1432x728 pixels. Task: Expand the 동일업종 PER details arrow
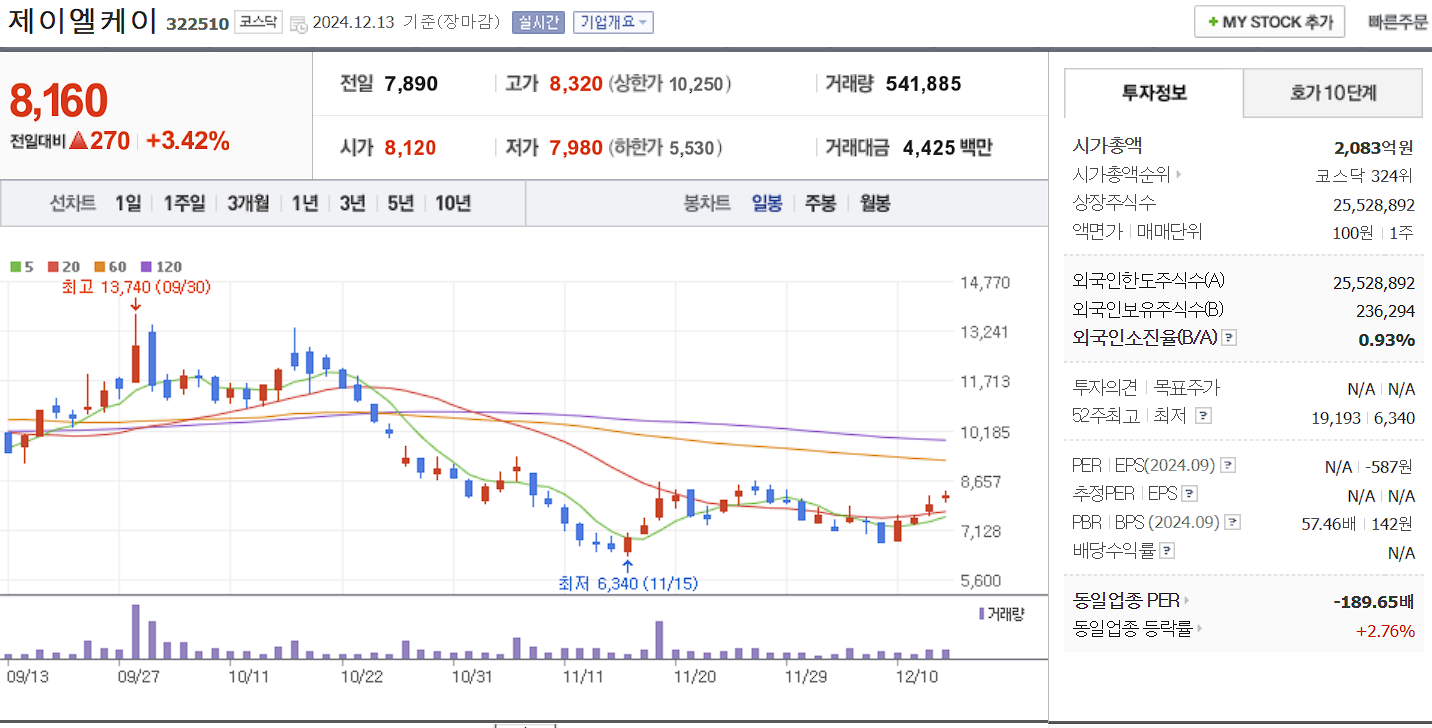pyautogui.click(x=1189, y=601)
